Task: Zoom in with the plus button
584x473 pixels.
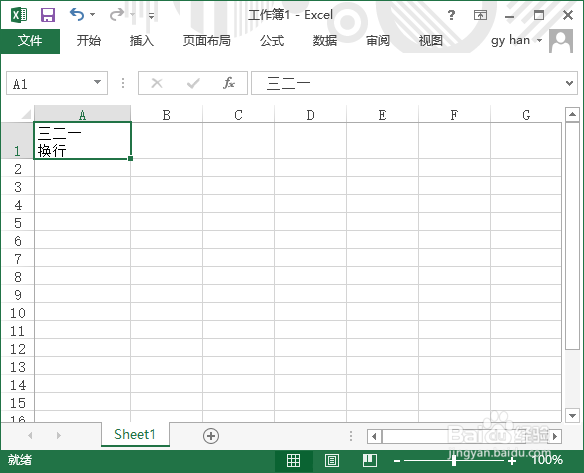Action: click(512, 461)
